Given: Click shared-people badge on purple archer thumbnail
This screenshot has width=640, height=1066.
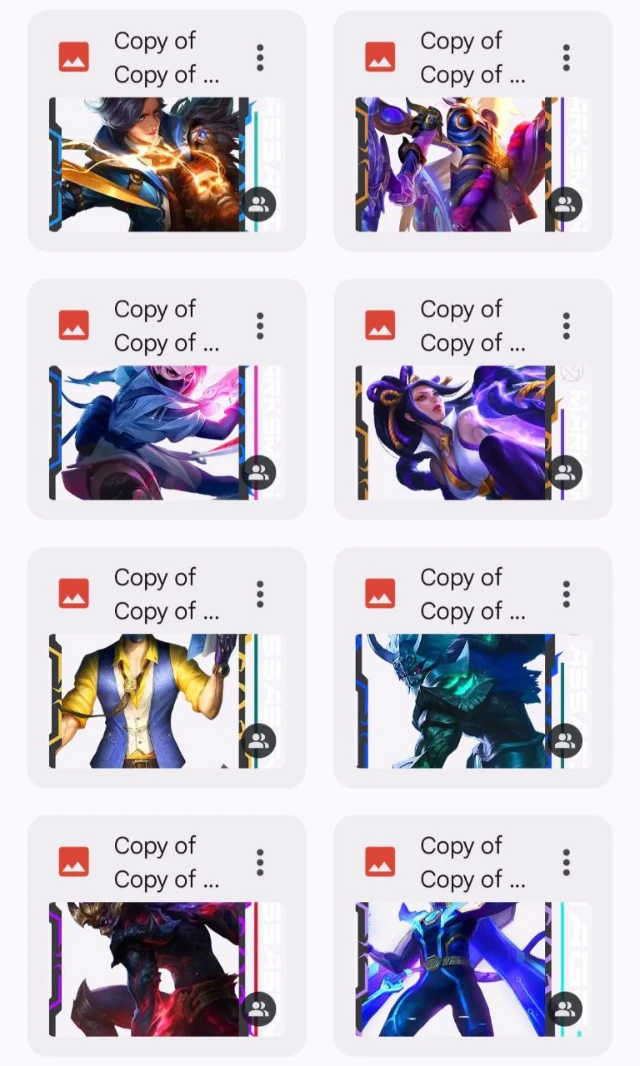Looking at the screenshot, I should [x=565, y=204].
